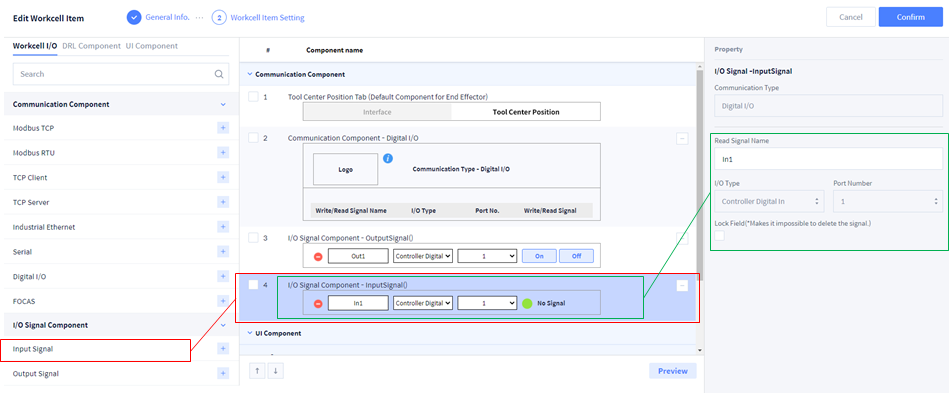Remove Out1 signal with red minus icon
The image size is (949, 393).
(318, 256)
